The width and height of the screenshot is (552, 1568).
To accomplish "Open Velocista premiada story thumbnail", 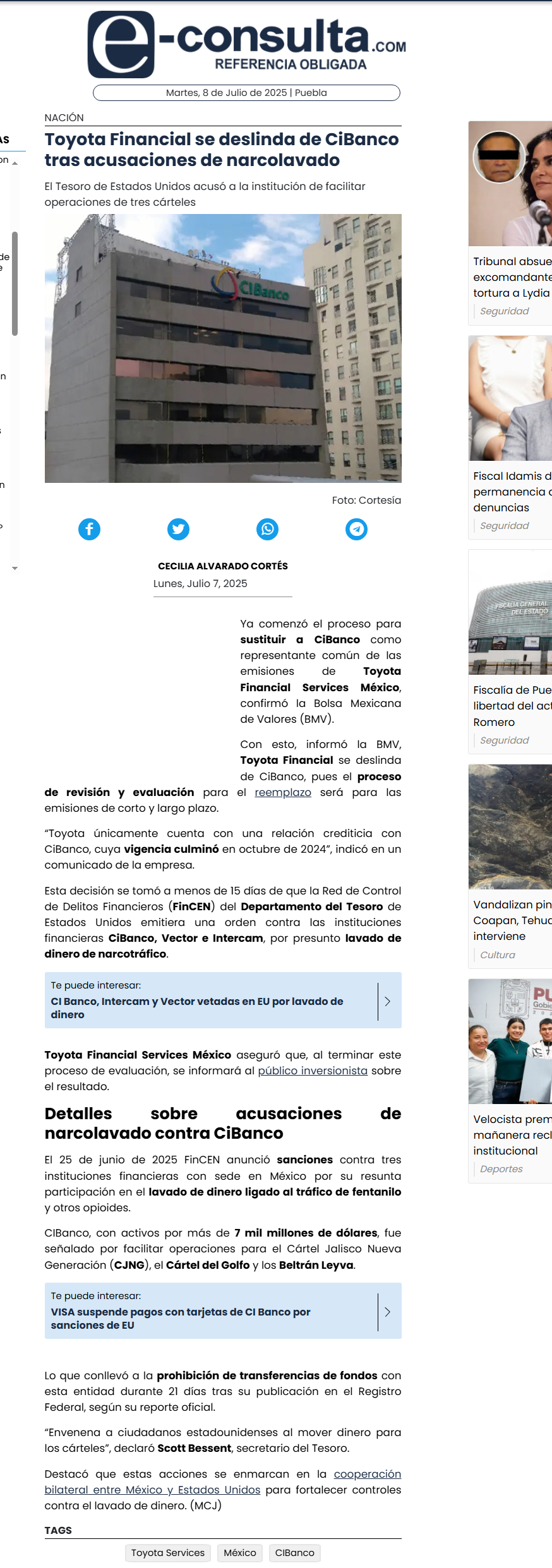I will (x=510, y=1042).
